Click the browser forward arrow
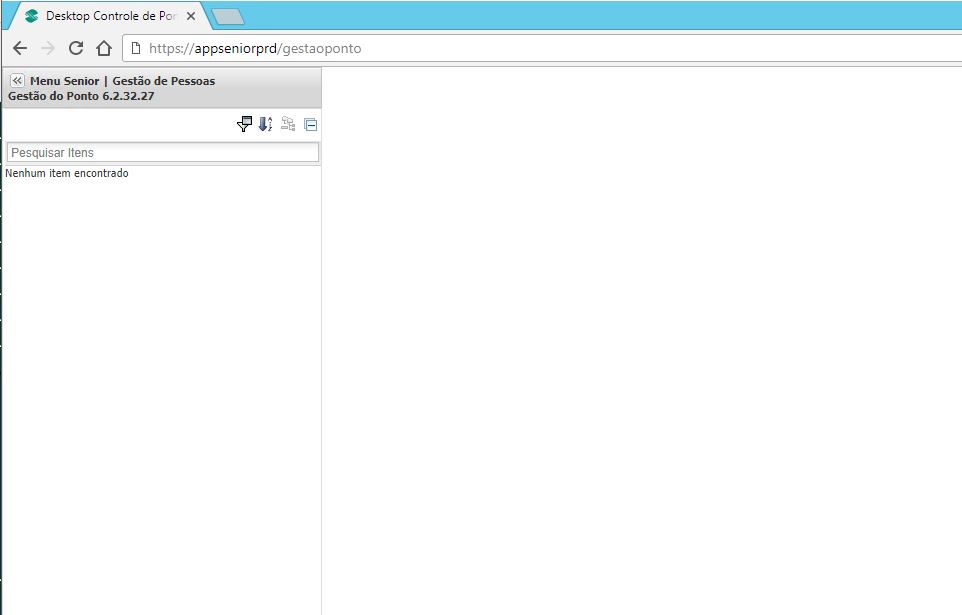Image resolution: width=962 pixels, height=615 pixels. tap(48, 48)
